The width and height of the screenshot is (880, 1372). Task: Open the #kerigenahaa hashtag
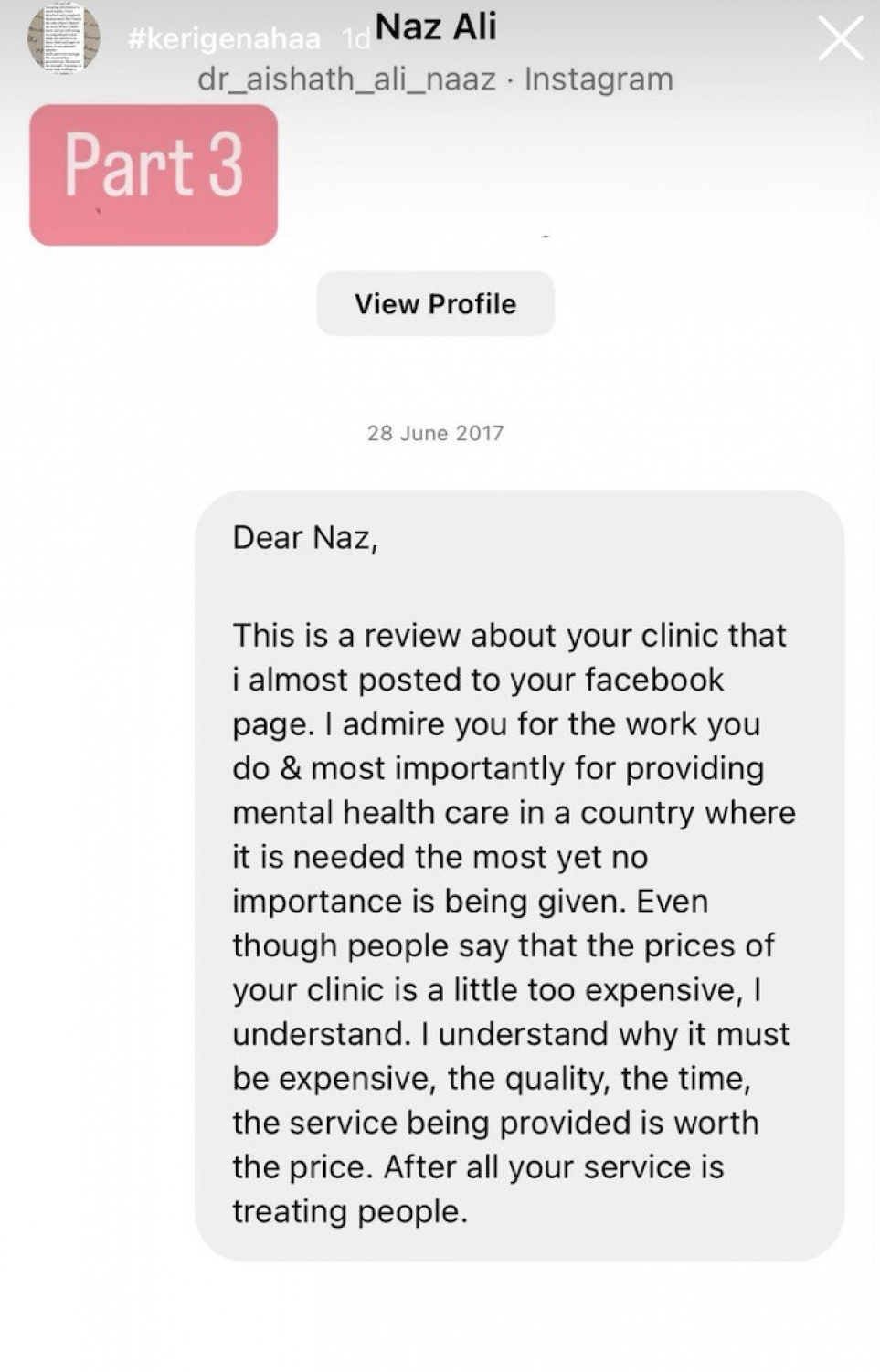coord(224,39)
